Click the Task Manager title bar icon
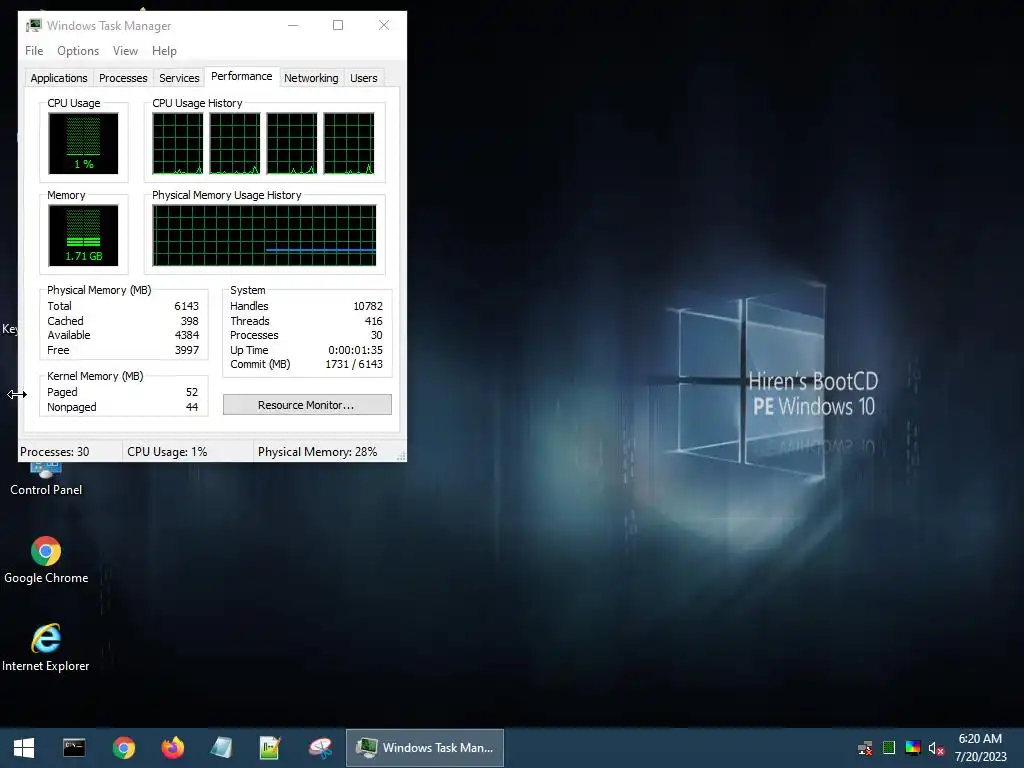 (x=33, y=25)
